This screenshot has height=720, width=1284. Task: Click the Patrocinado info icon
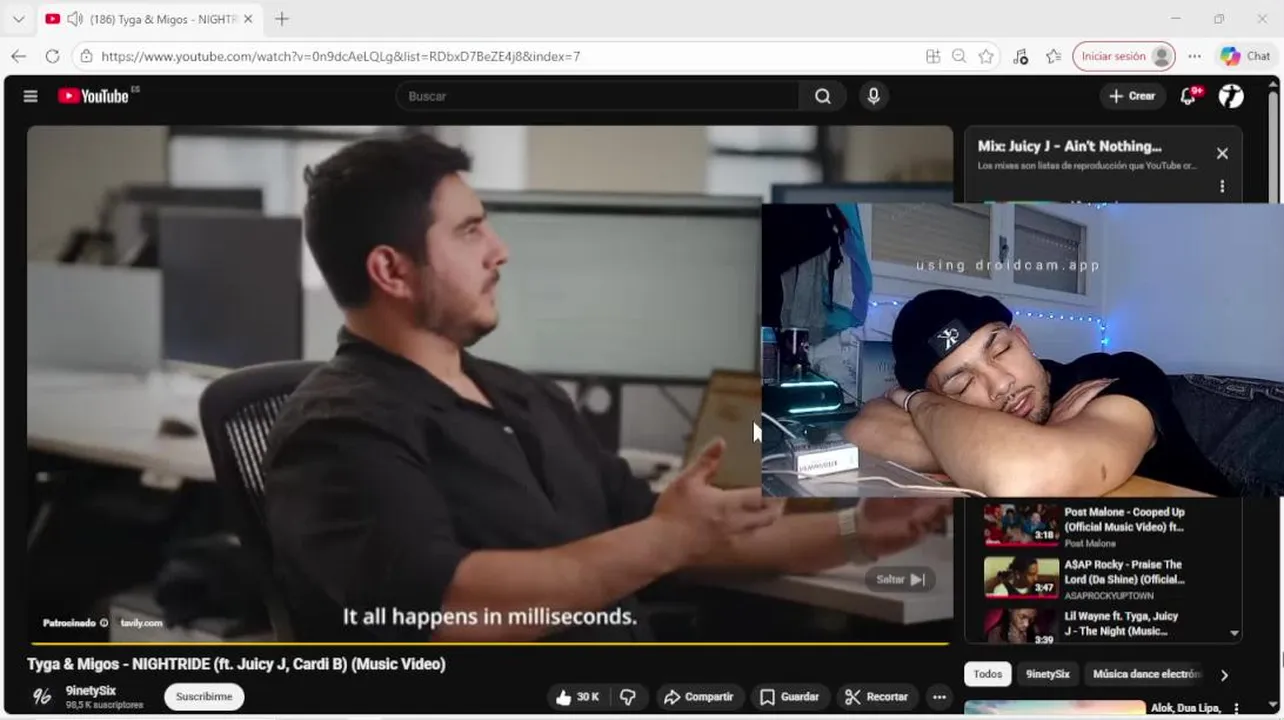point(104,623)
